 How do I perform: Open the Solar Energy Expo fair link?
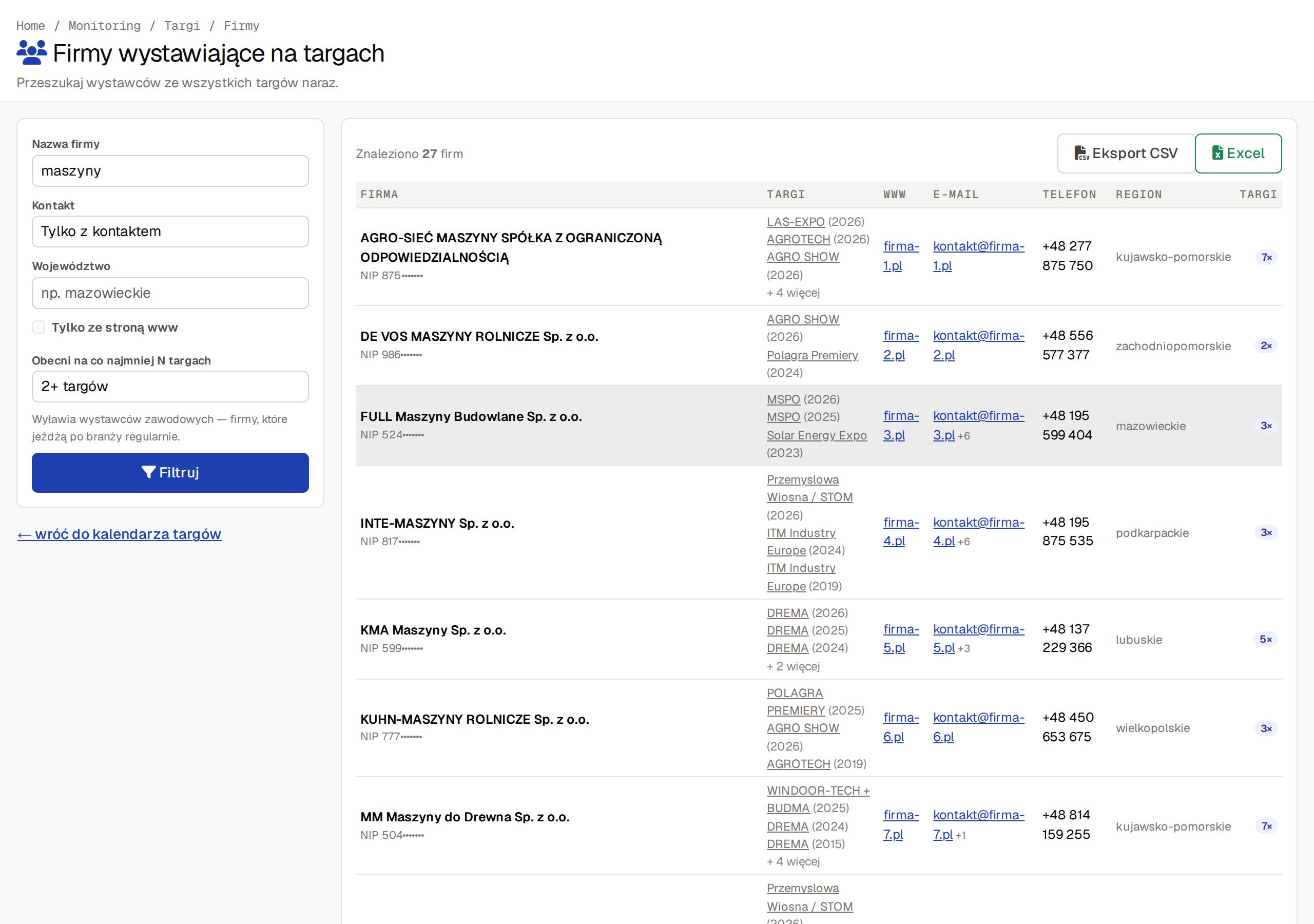click(817, 436)
